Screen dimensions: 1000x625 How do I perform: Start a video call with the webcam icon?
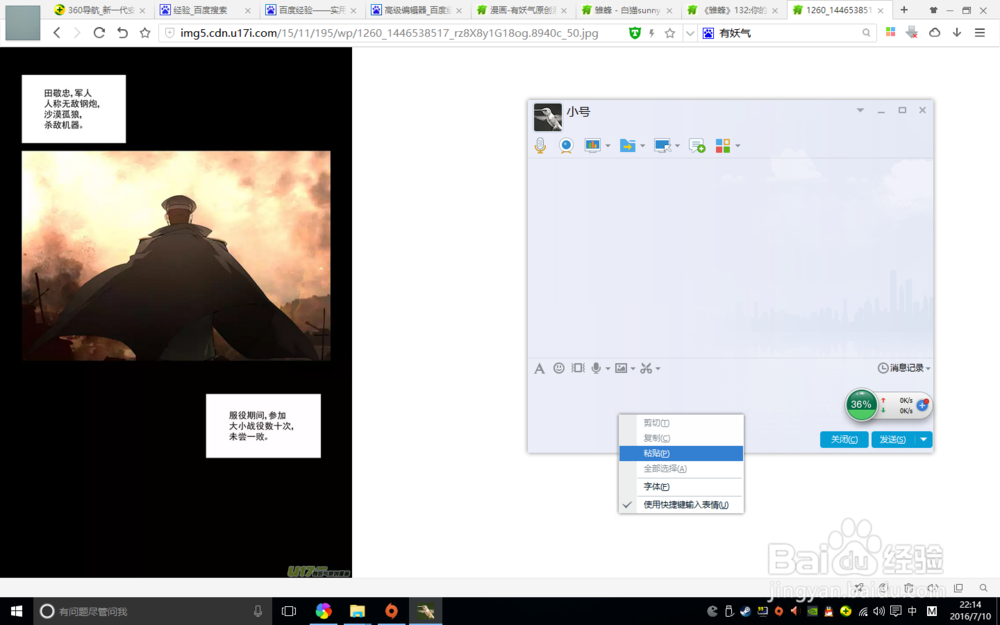pos(566,146)
